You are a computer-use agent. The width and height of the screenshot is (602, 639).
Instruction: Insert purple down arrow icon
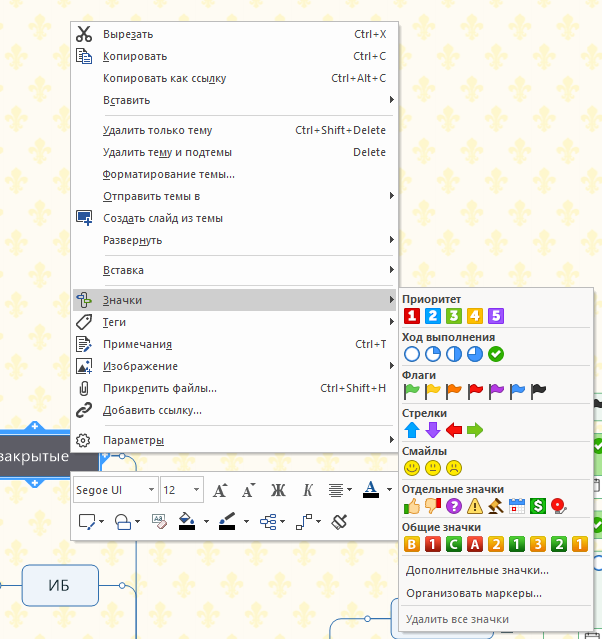coord(433,430)
